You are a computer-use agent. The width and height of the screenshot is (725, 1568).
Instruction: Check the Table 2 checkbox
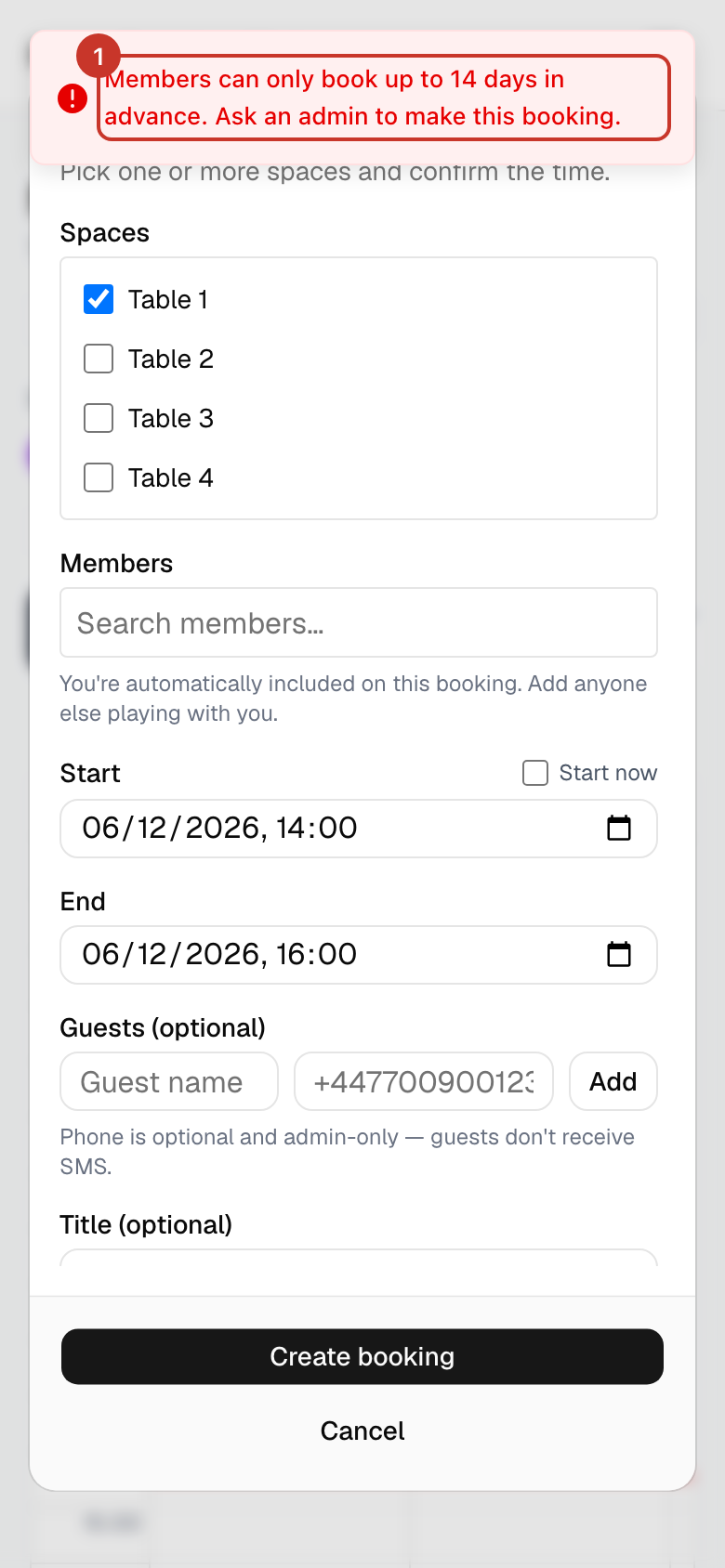pos(99,359)
